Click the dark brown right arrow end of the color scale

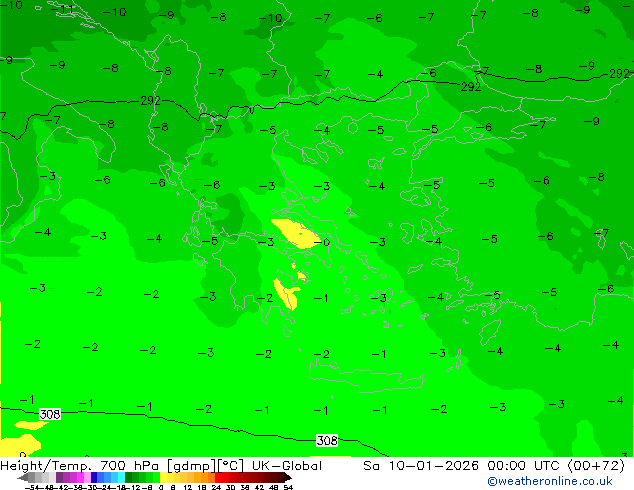coord(287,477)
